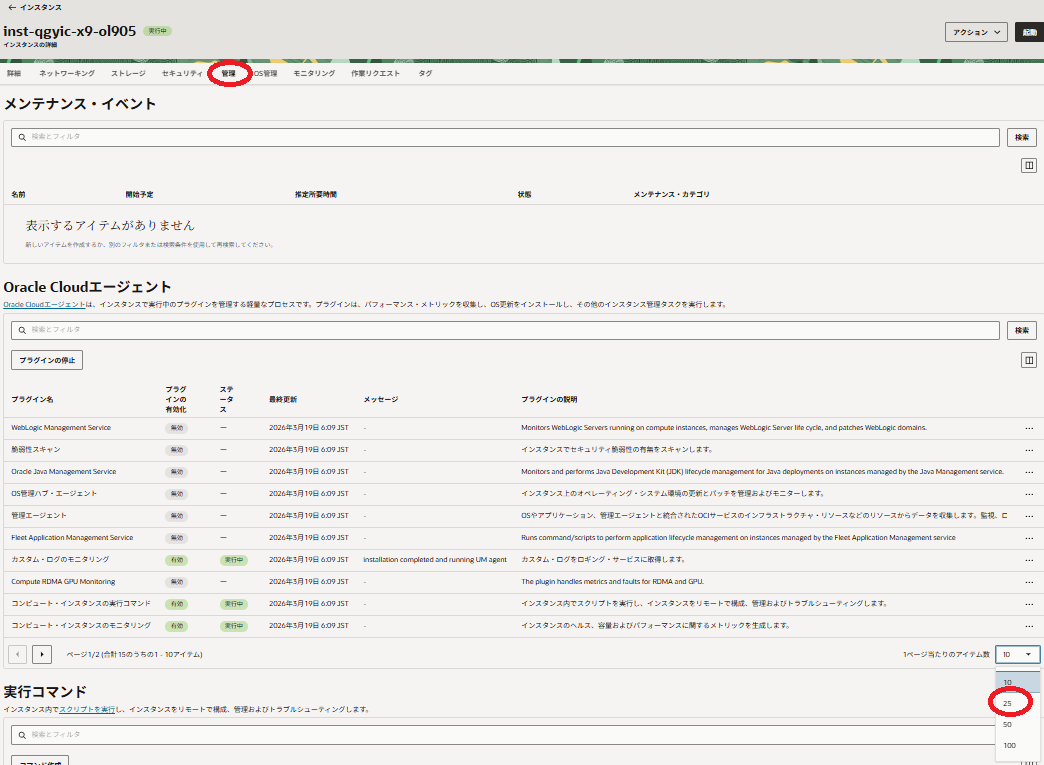Viewport: 1044px width, 765px height.
Task: Expand the アクション dropdown menu
Action: click(x=975, y=32)
